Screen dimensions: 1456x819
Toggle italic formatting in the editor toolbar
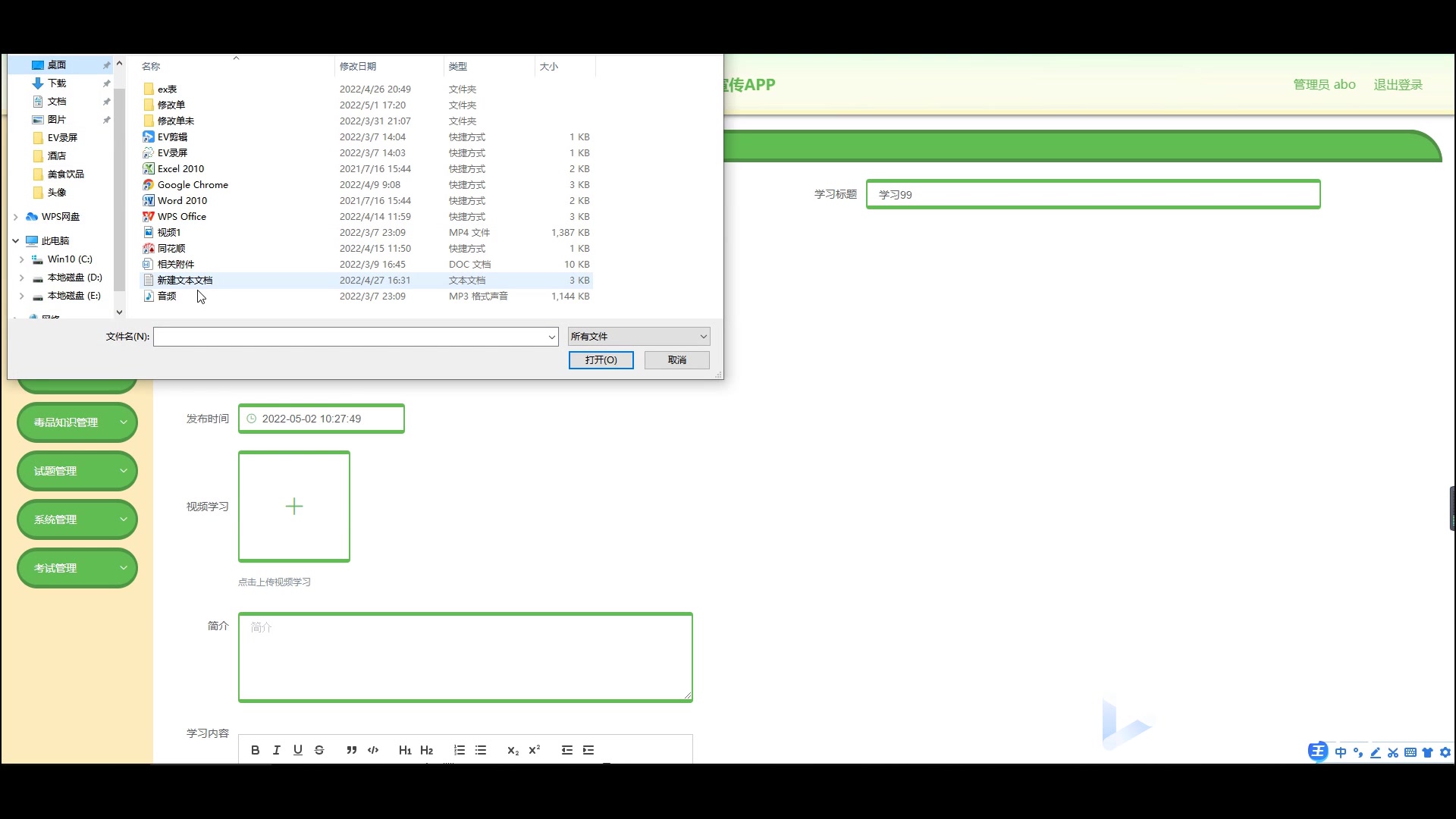277,750
